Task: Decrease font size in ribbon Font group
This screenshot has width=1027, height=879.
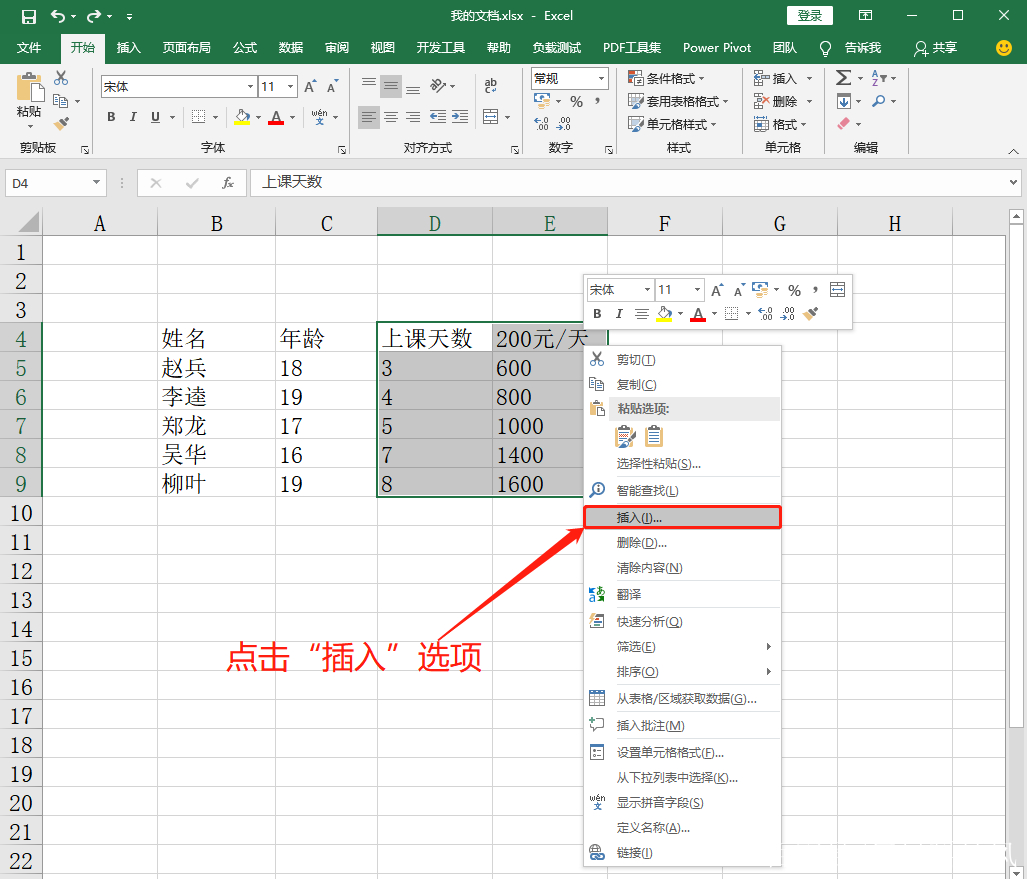Action: click(x=333, y=86)
